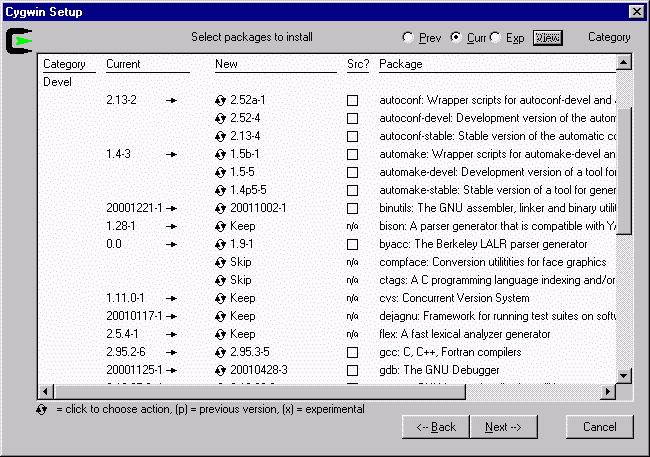Check source box for autoconf-devel
Image resolution: width=650 pixels, height=457 pixels.
(x=352, y=119)
